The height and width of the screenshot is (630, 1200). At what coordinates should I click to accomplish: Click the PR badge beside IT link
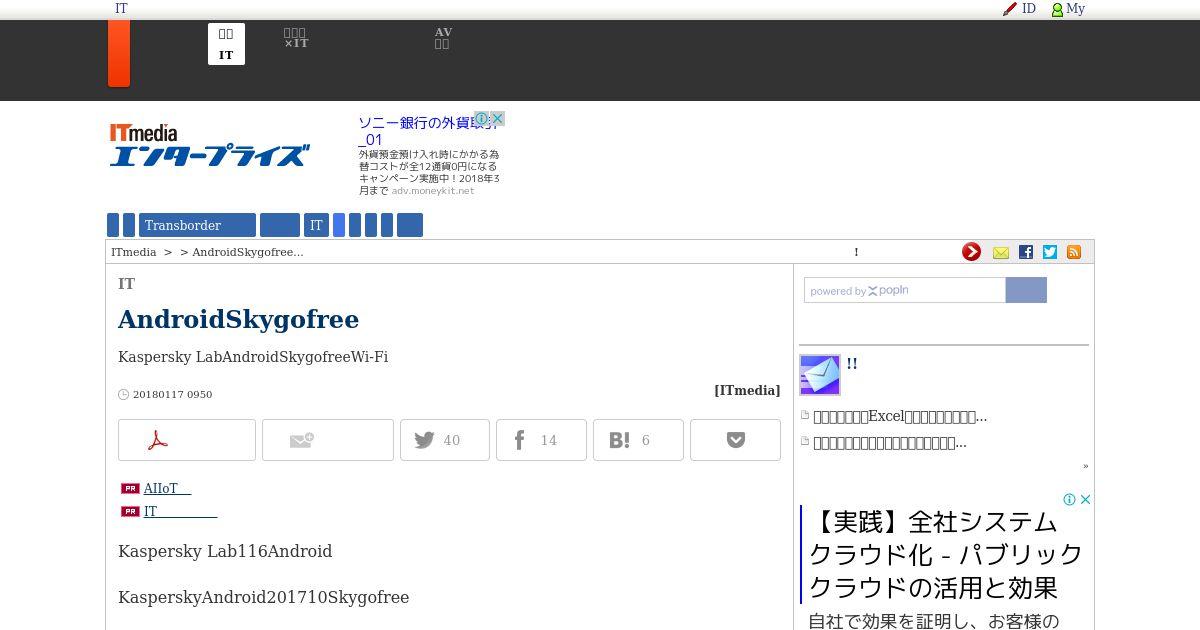click(130, 512)
